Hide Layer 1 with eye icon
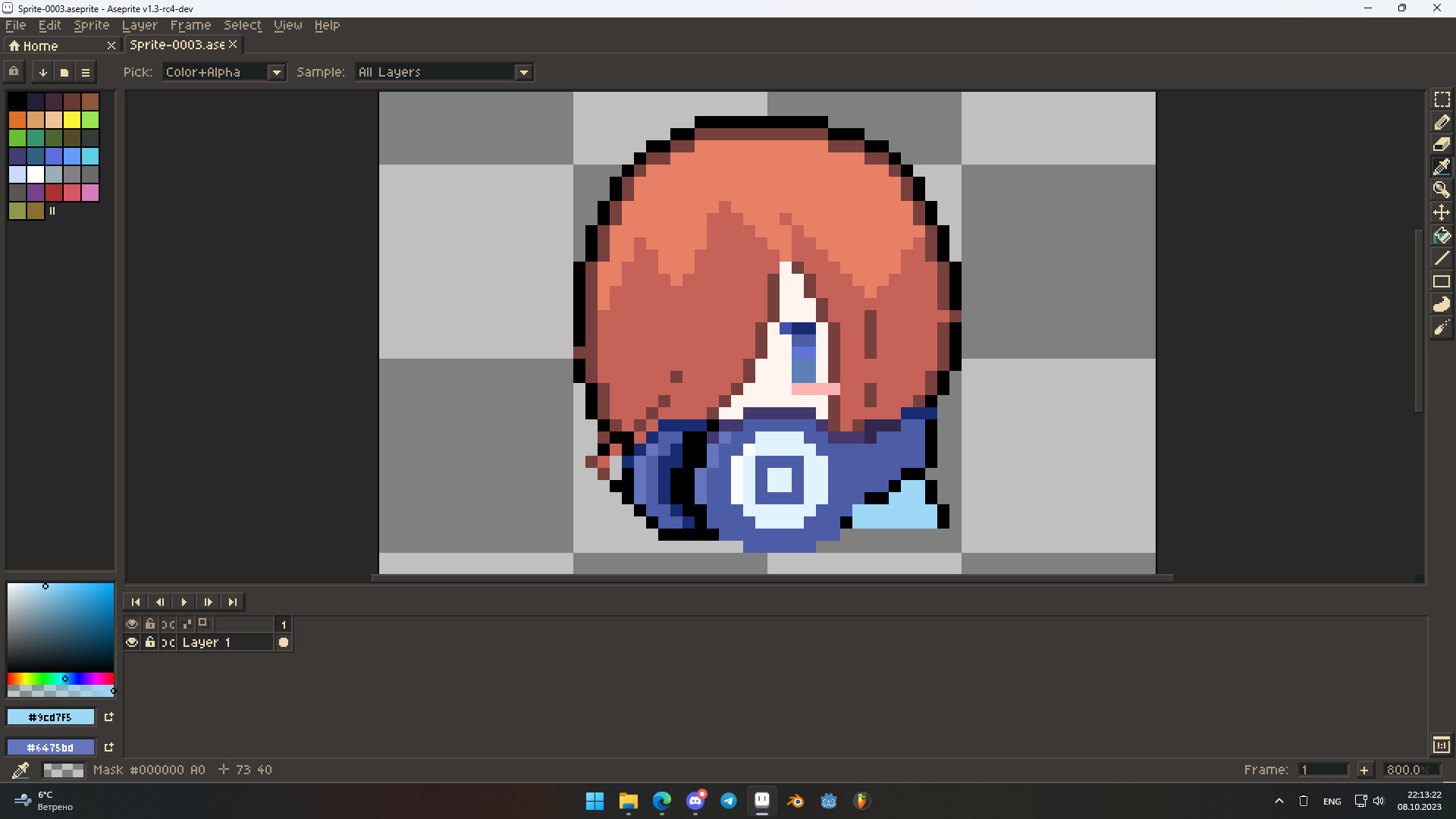The width and height of the screenshot is (1456, 819). 132,642
